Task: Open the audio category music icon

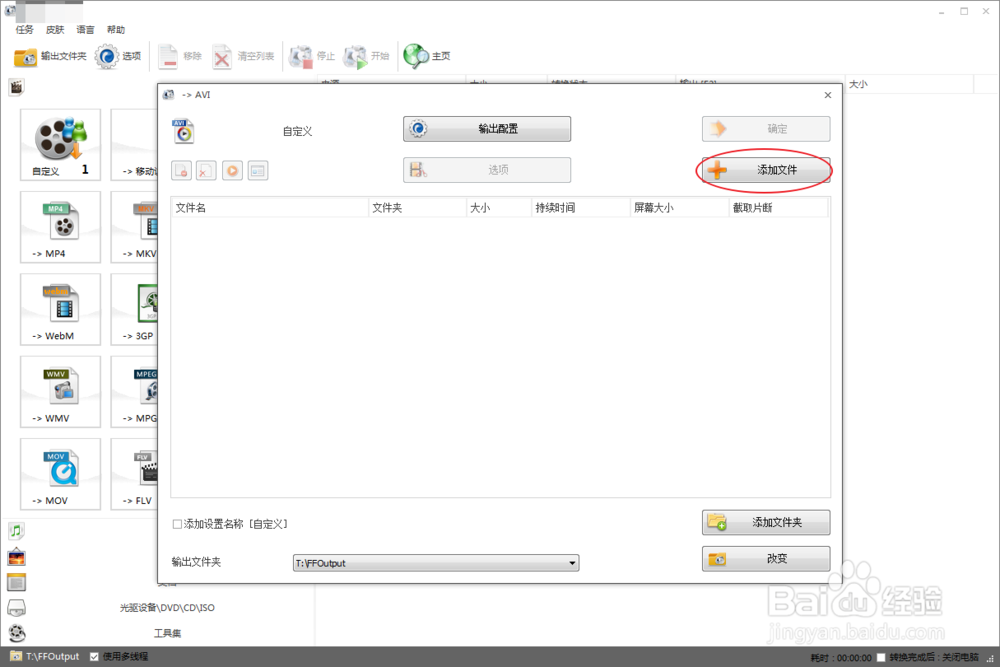Action: pos(16,531)
